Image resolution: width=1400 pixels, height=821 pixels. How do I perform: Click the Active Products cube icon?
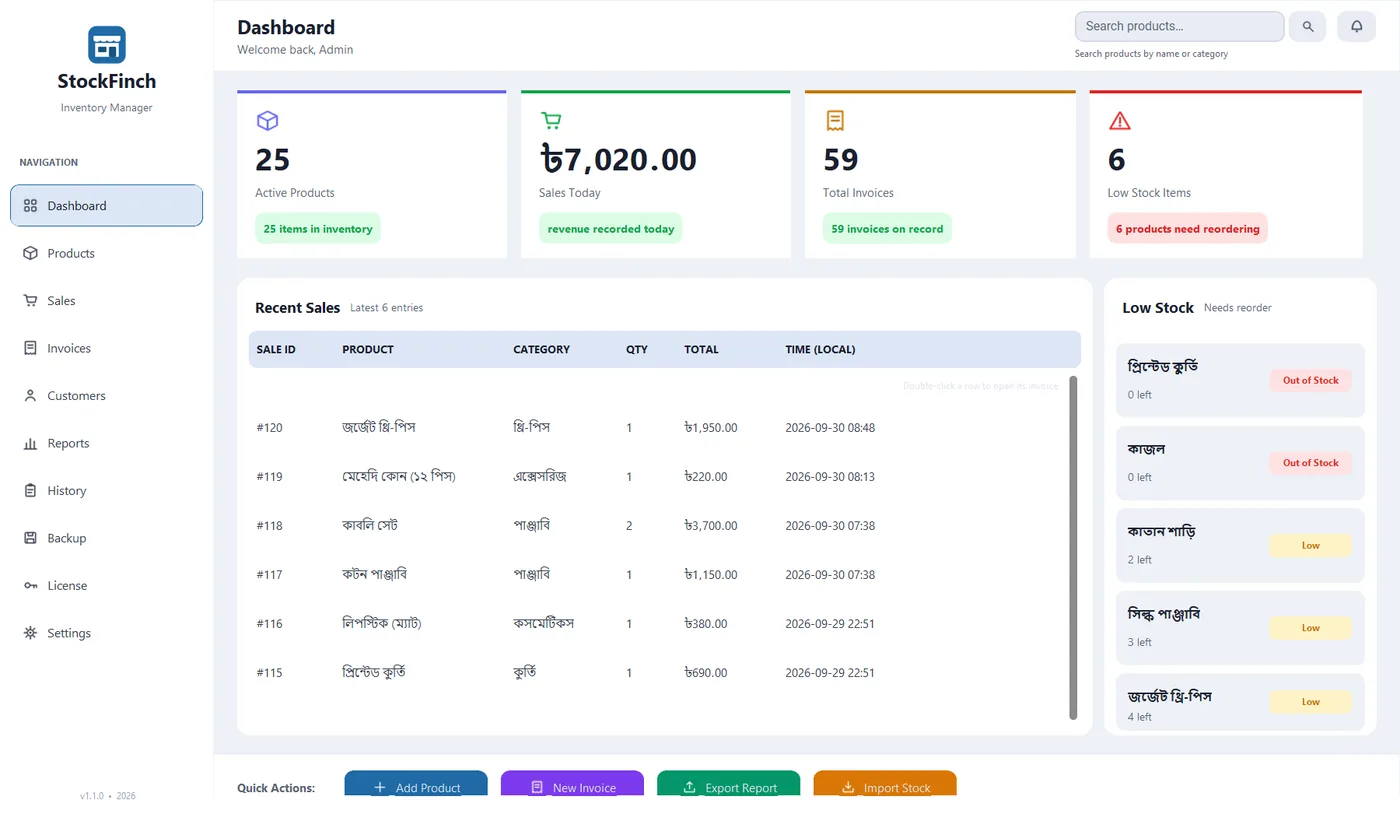coord(267,121)
